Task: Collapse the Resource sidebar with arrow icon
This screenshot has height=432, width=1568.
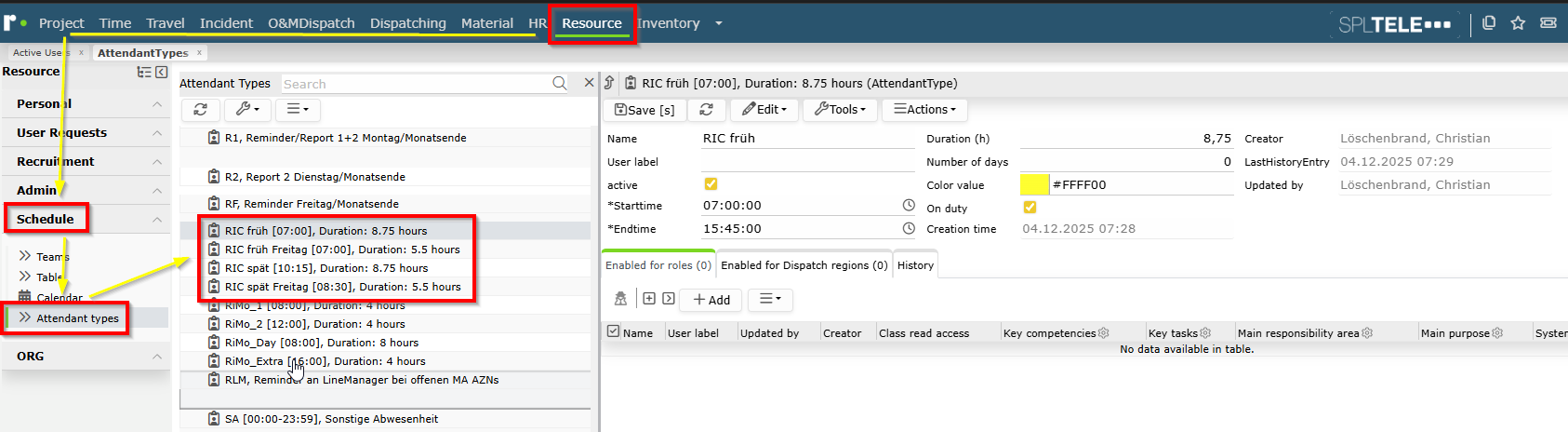Action: pos(162,72)
